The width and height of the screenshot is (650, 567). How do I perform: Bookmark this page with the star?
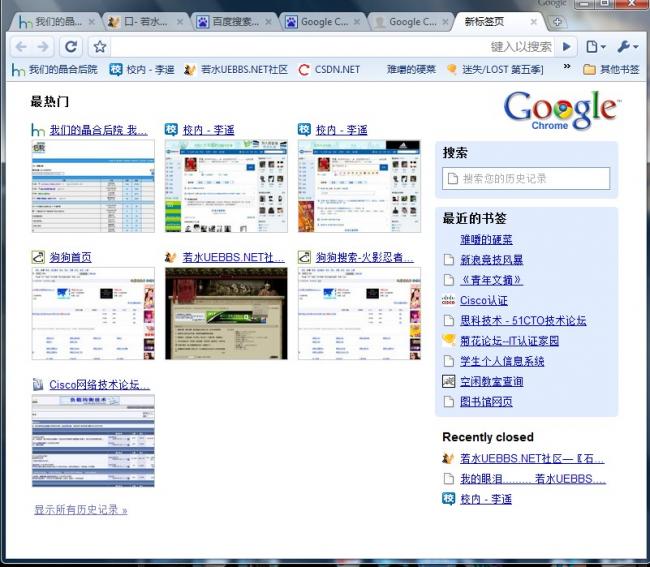(99, 47)
